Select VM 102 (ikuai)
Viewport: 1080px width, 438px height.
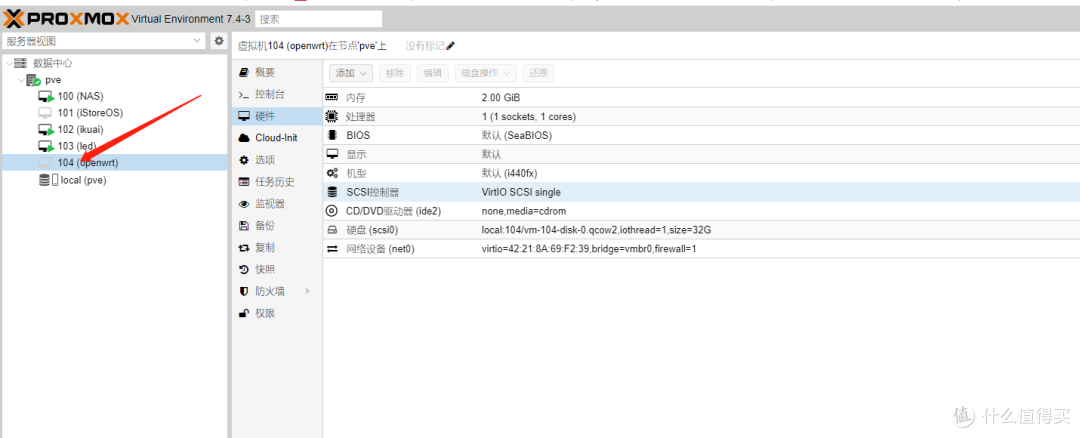coord(81,129)
